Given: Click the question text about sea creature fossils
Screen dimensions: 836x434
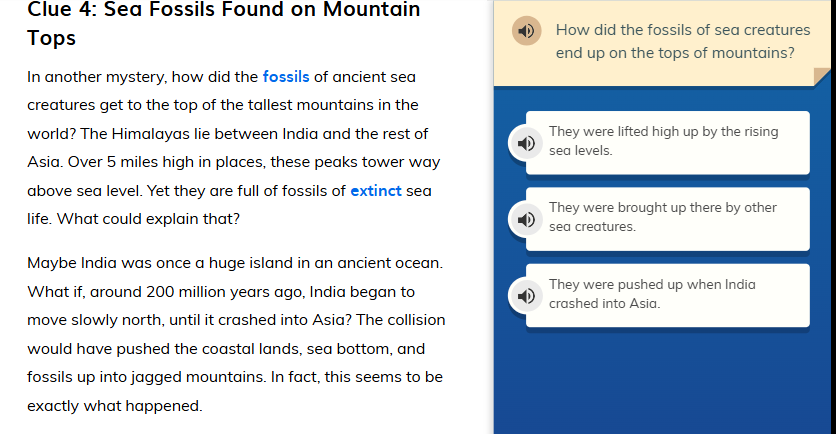Looking at the screenshot, I should (675, 41).
